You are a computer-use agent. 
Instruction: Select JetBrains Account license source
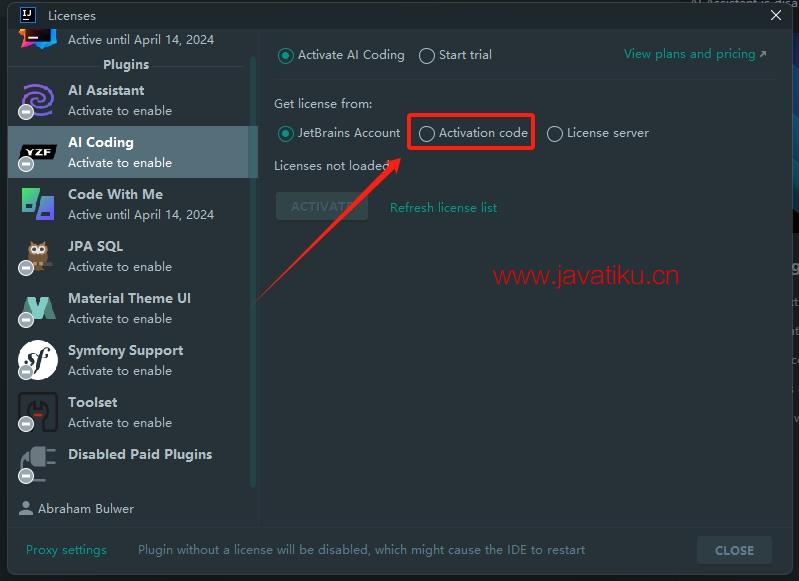339,133
